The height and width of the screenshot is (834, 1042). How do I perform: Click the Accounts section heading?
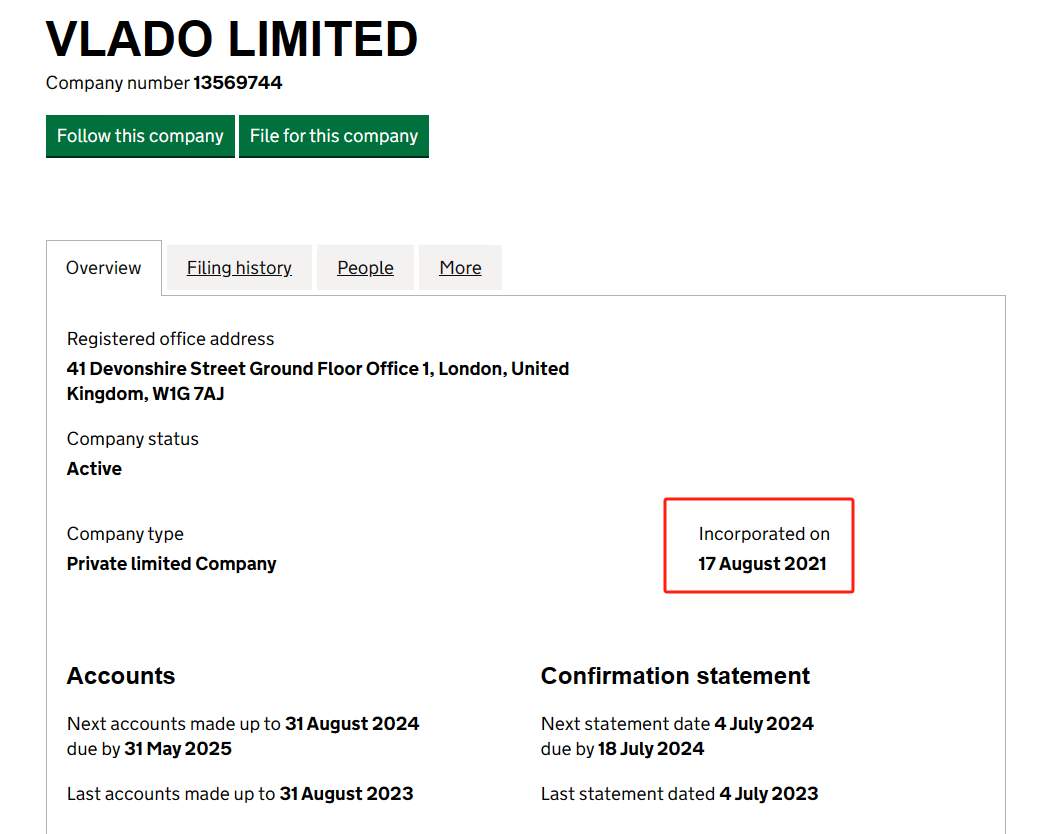[121, 676]
